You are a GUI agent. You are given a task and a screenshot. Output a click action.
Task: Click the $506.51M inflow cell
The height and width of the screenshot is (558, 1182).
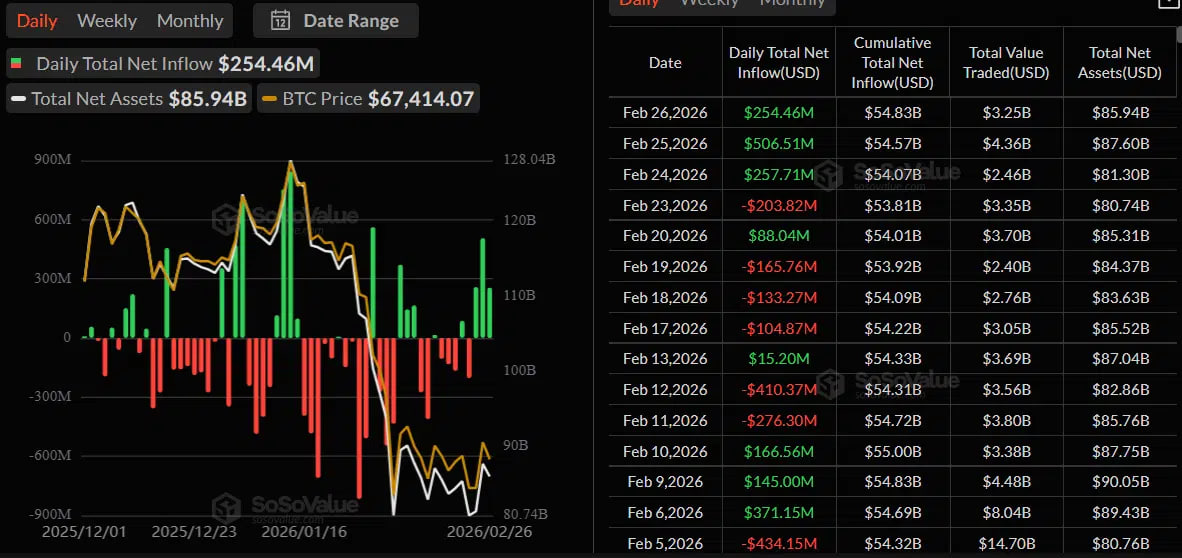(779, 143)
